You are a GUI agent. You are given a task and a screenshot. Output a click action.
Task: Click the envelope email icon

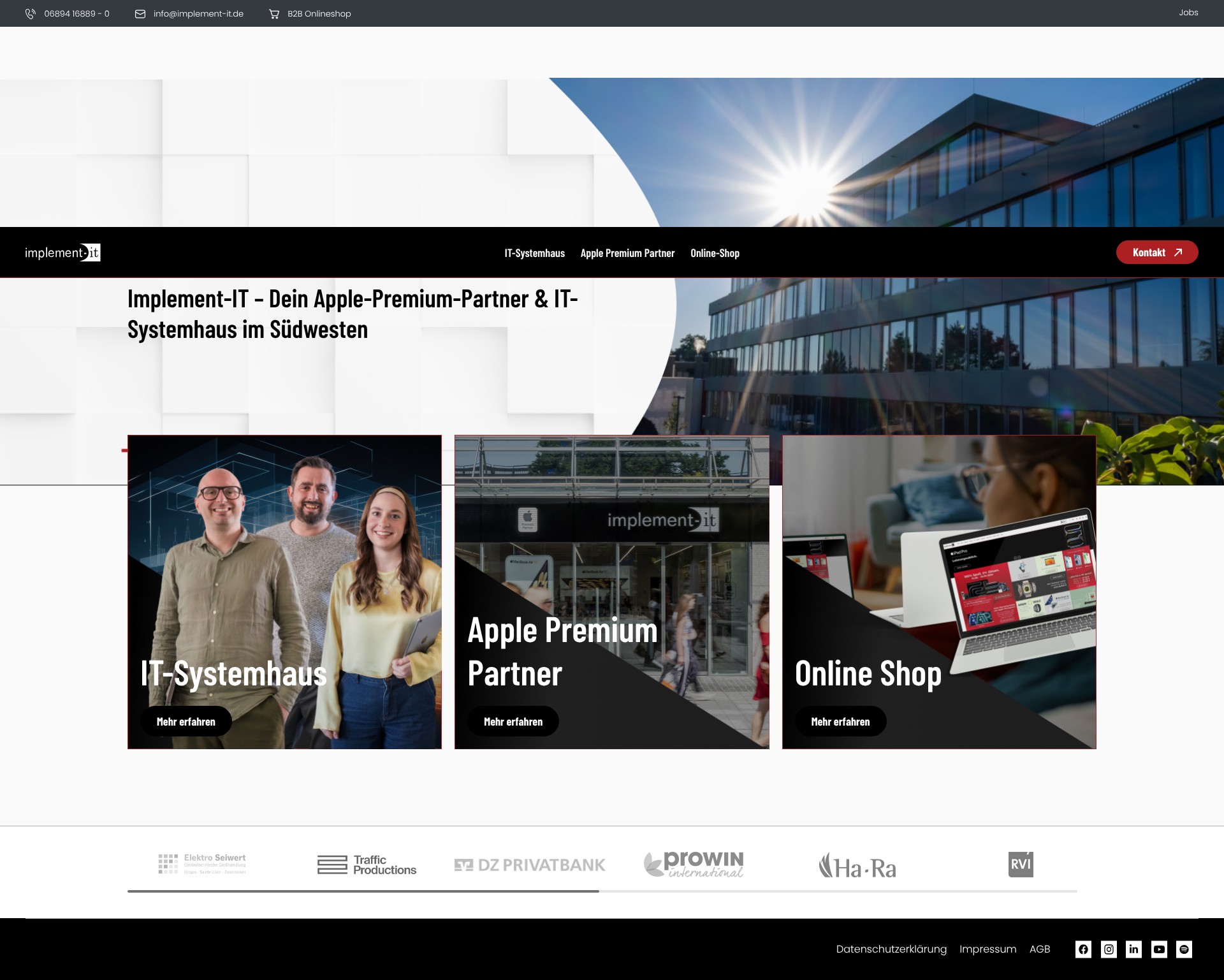tap(140, 13)
